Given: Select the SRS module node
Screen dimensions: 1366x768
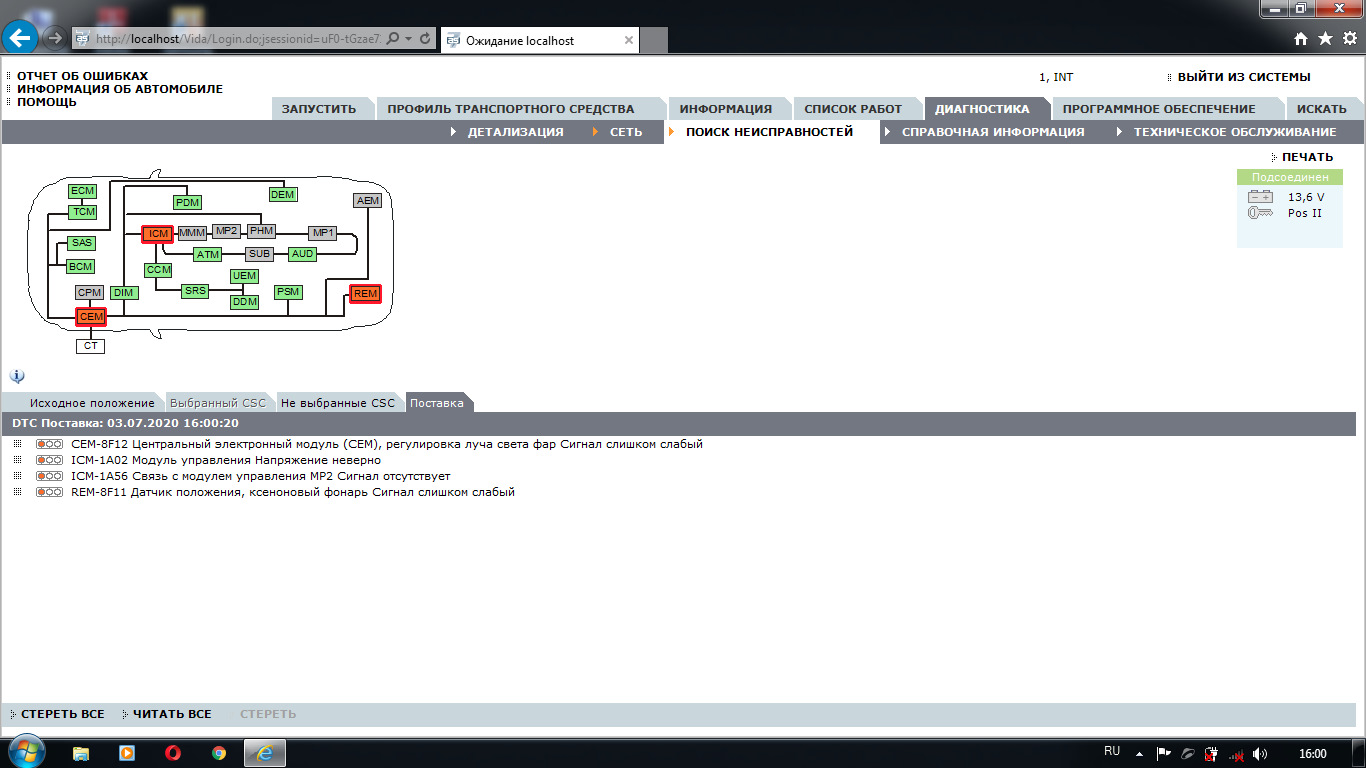Looking at the screenshot, I should point(195,291).
